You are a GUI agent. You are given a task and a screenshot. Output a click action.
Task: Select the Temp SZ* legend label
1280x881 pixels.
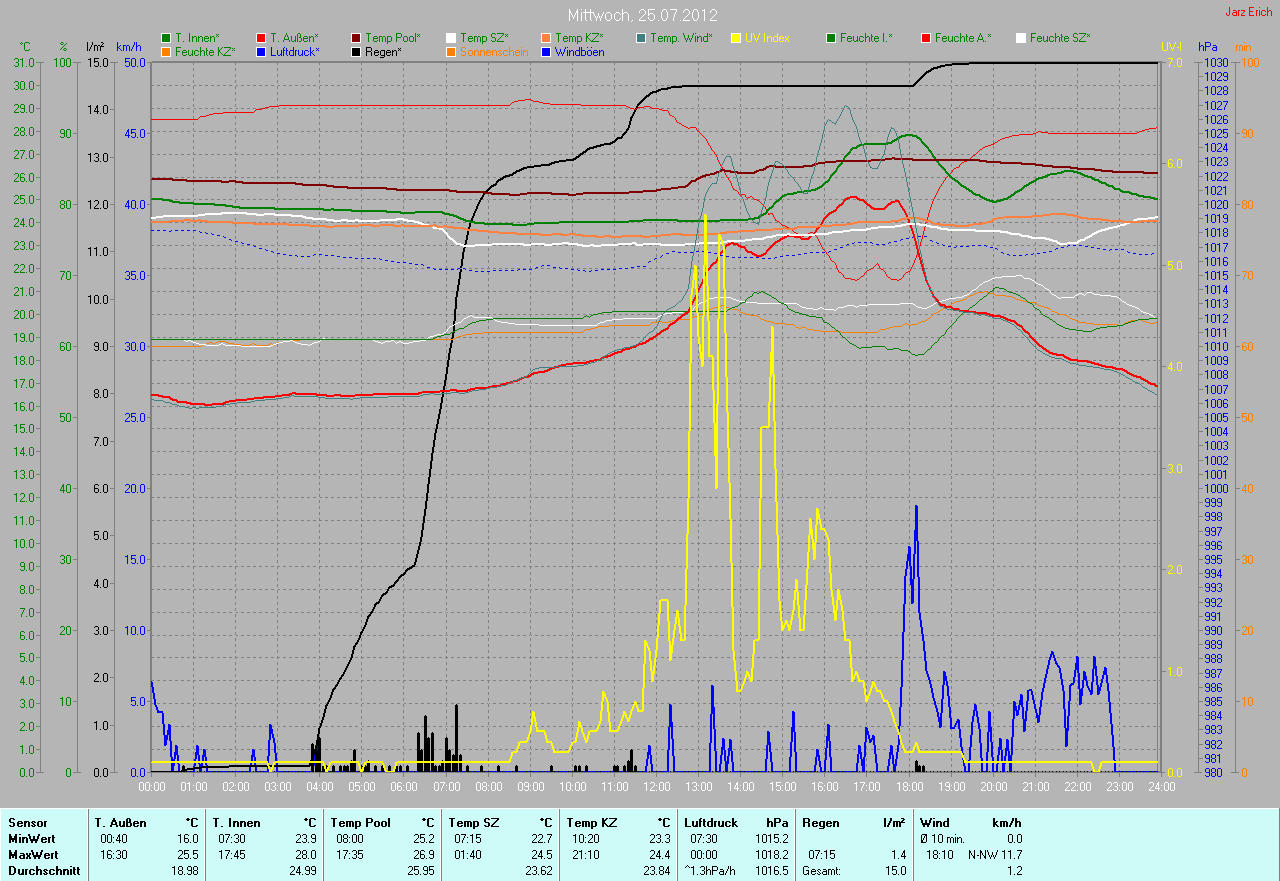pyautogui.click(x=484, y=38)
